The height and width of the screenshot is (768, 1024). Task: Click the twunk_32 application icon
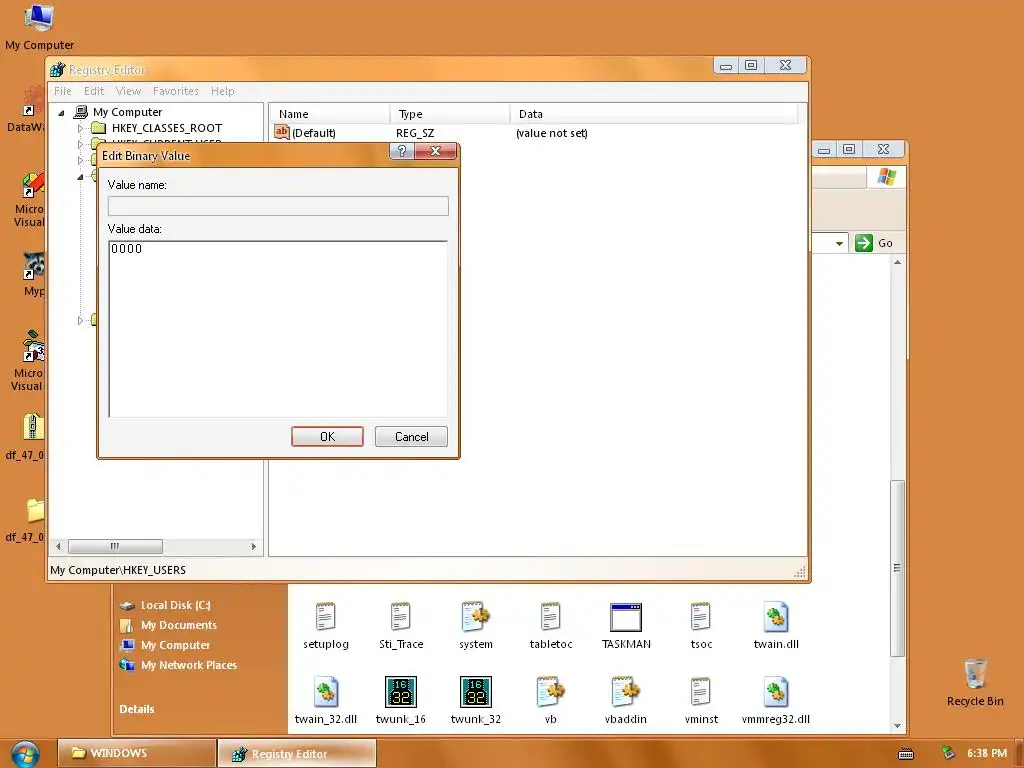(475, 692)
